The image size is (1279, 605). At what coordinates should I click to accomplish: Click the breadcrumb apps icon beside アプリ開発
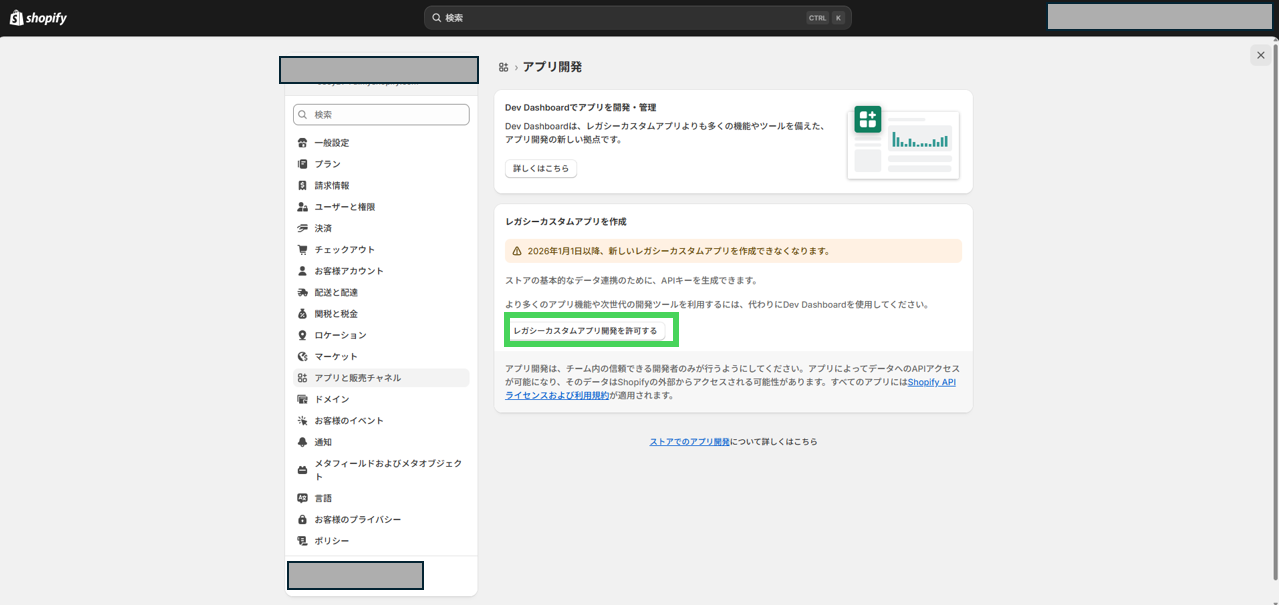502,67
